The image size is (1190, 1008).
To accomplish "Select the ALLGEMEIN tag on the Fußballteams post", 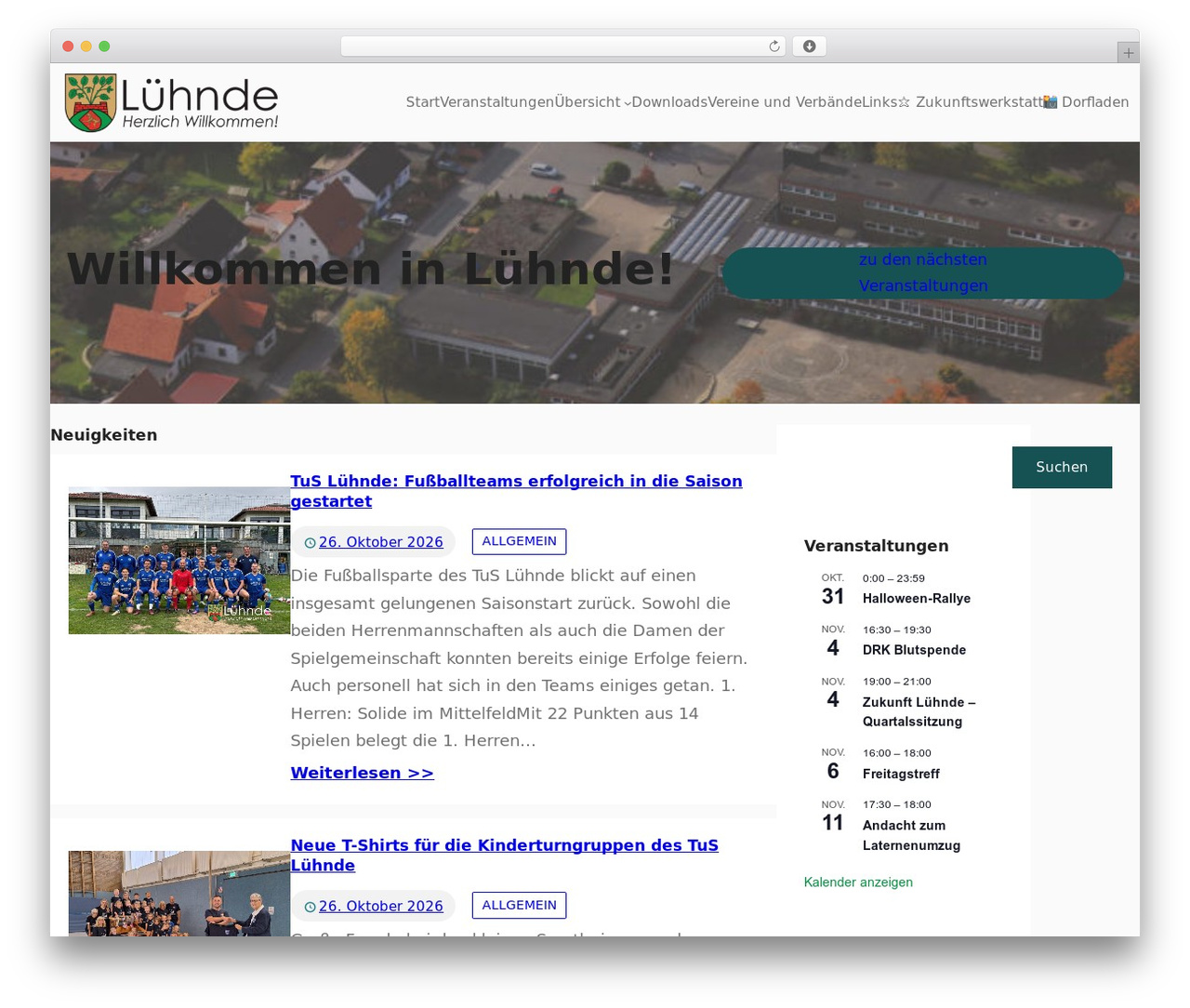I will point(519,541).
